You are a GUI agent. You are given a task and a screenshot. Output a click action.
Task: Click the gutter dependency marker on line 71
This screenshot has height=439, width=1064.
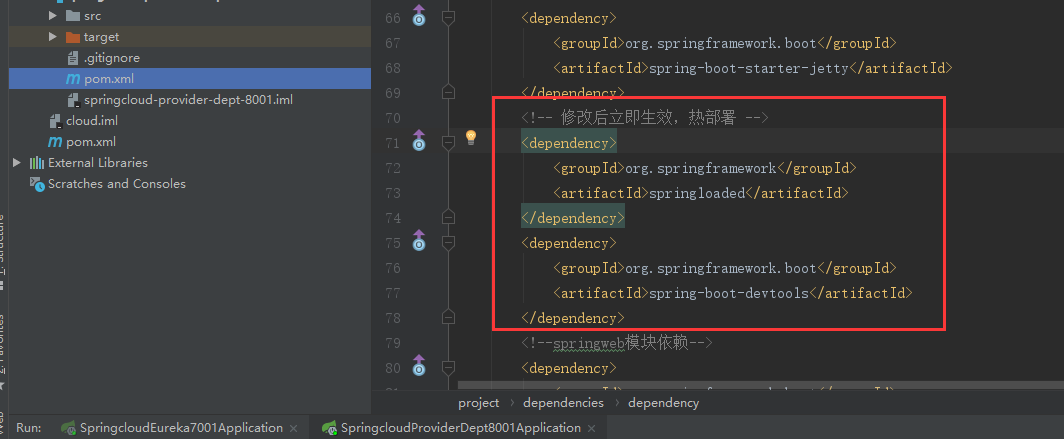click(419, 140)
